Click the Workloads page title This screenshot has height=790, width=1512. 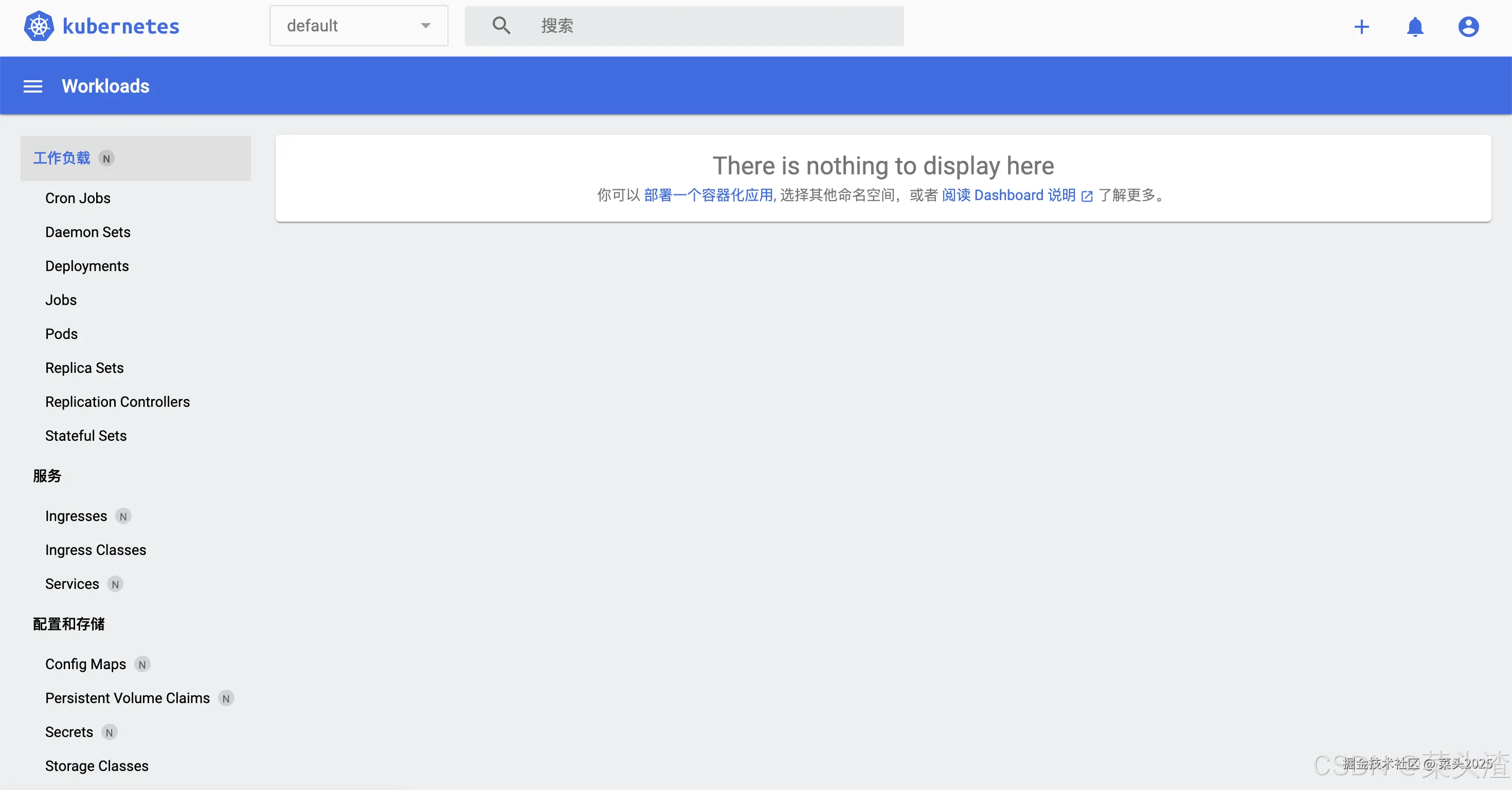105,86
